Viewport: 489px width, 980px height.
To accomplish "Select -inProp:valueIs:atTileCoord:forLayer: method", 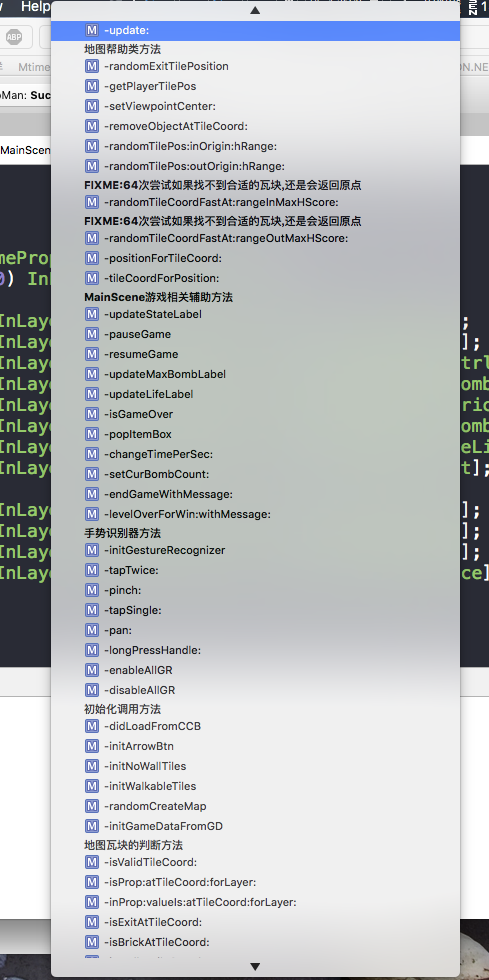I will click(255, 902).
